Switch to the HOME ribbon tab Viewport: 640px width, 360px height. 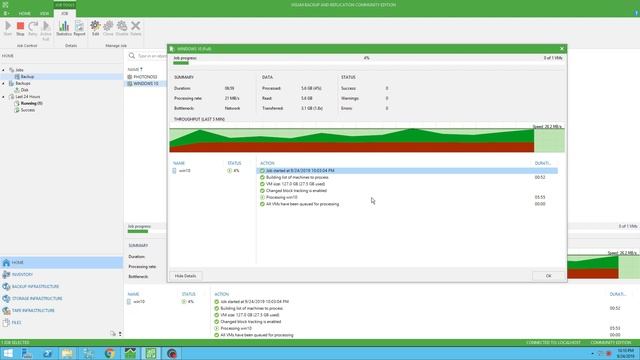(24, 13)
